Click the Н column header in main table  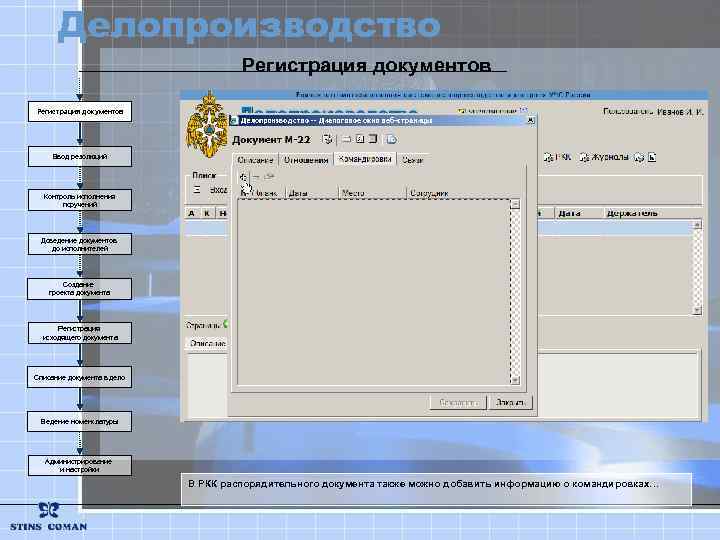click(x=222, y=214)
